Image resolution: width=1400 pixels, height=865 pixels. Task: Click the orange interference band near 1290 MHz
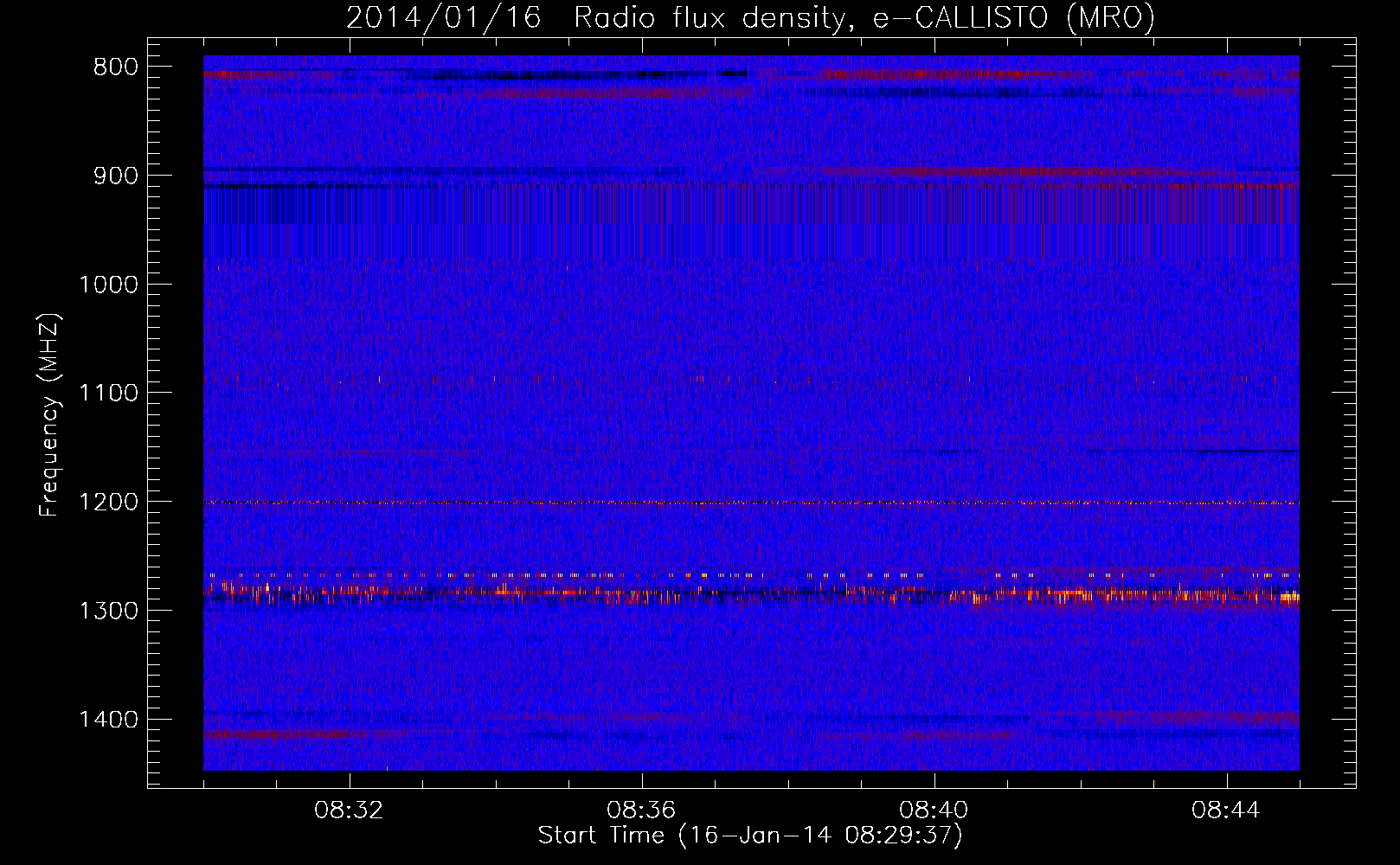(x=751, y=593)
